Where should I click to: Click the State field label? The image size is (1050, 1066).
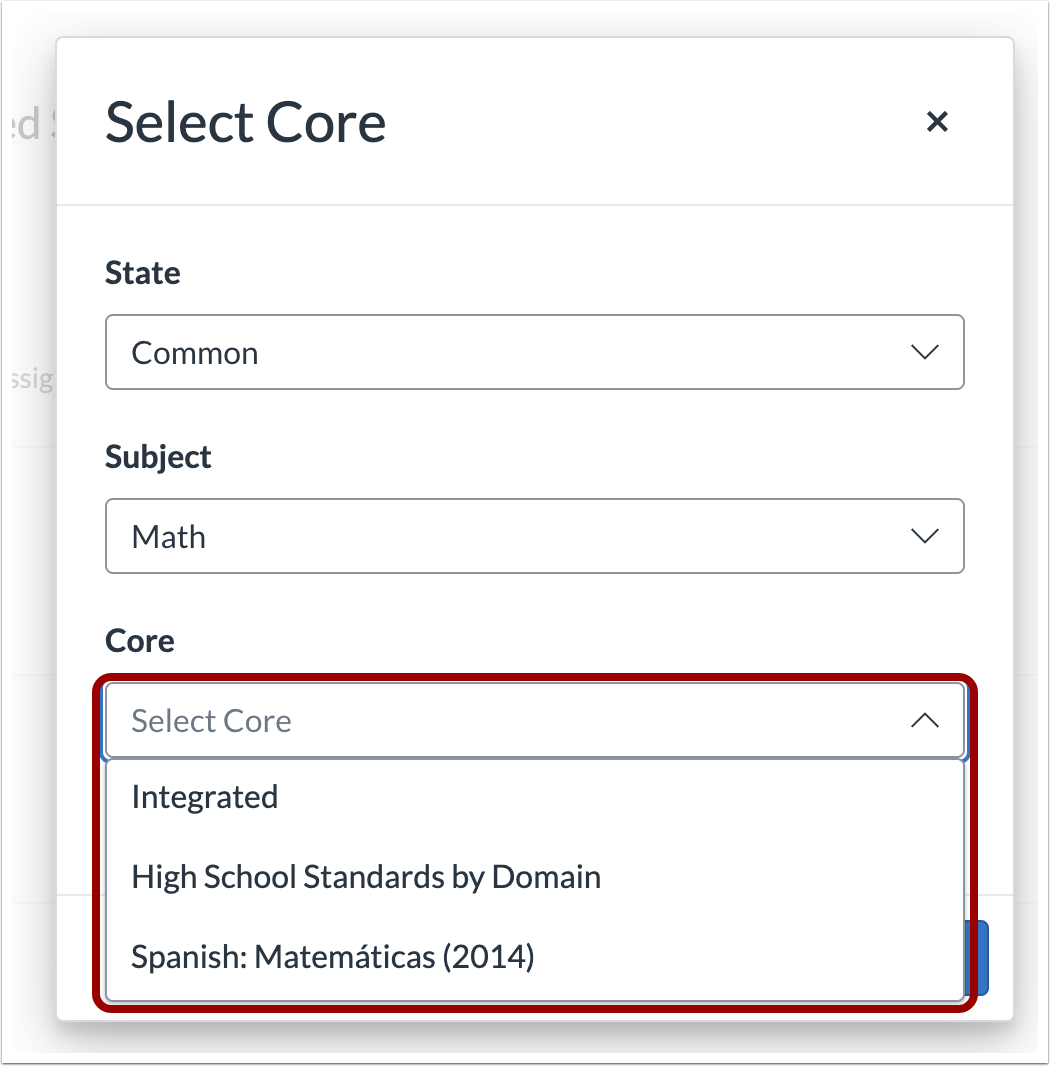click(x=143, y=272)
